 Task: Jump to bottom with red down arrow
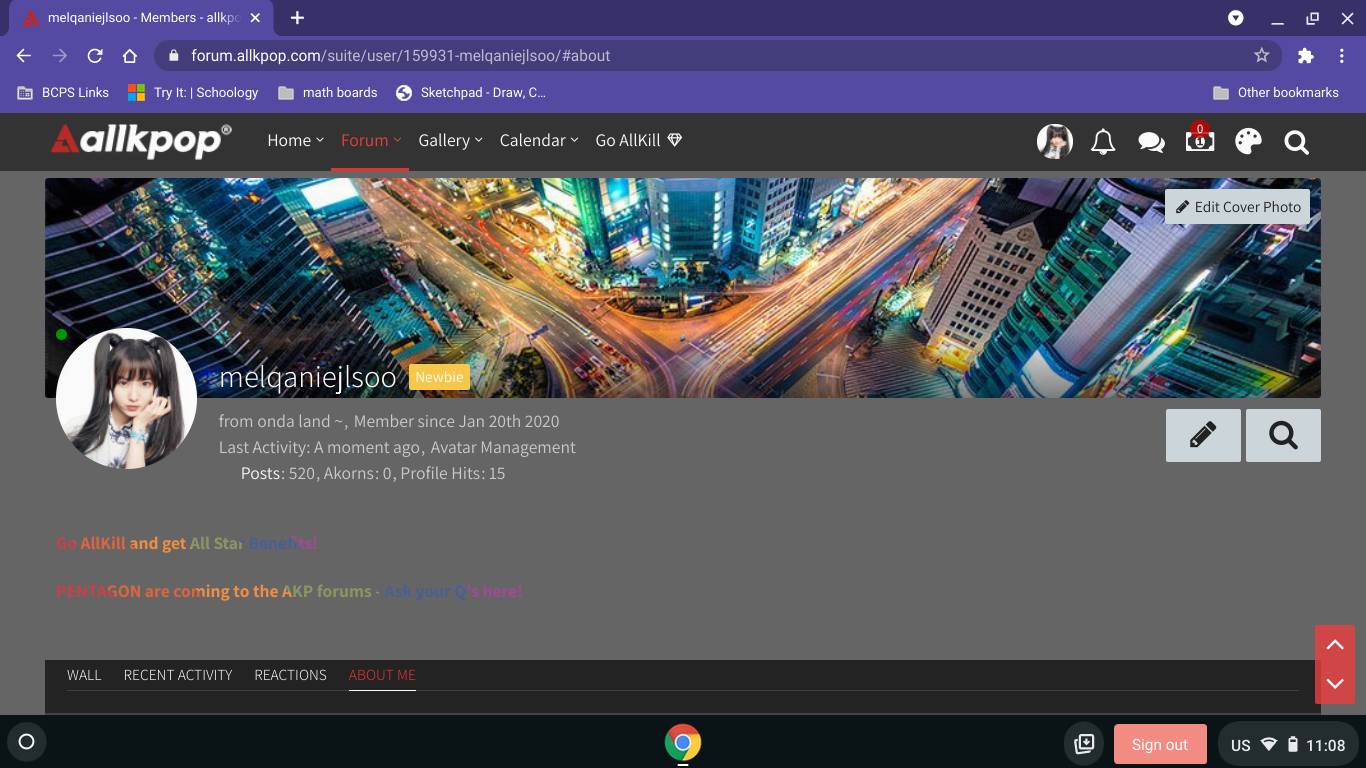(x=1335, y=684)
